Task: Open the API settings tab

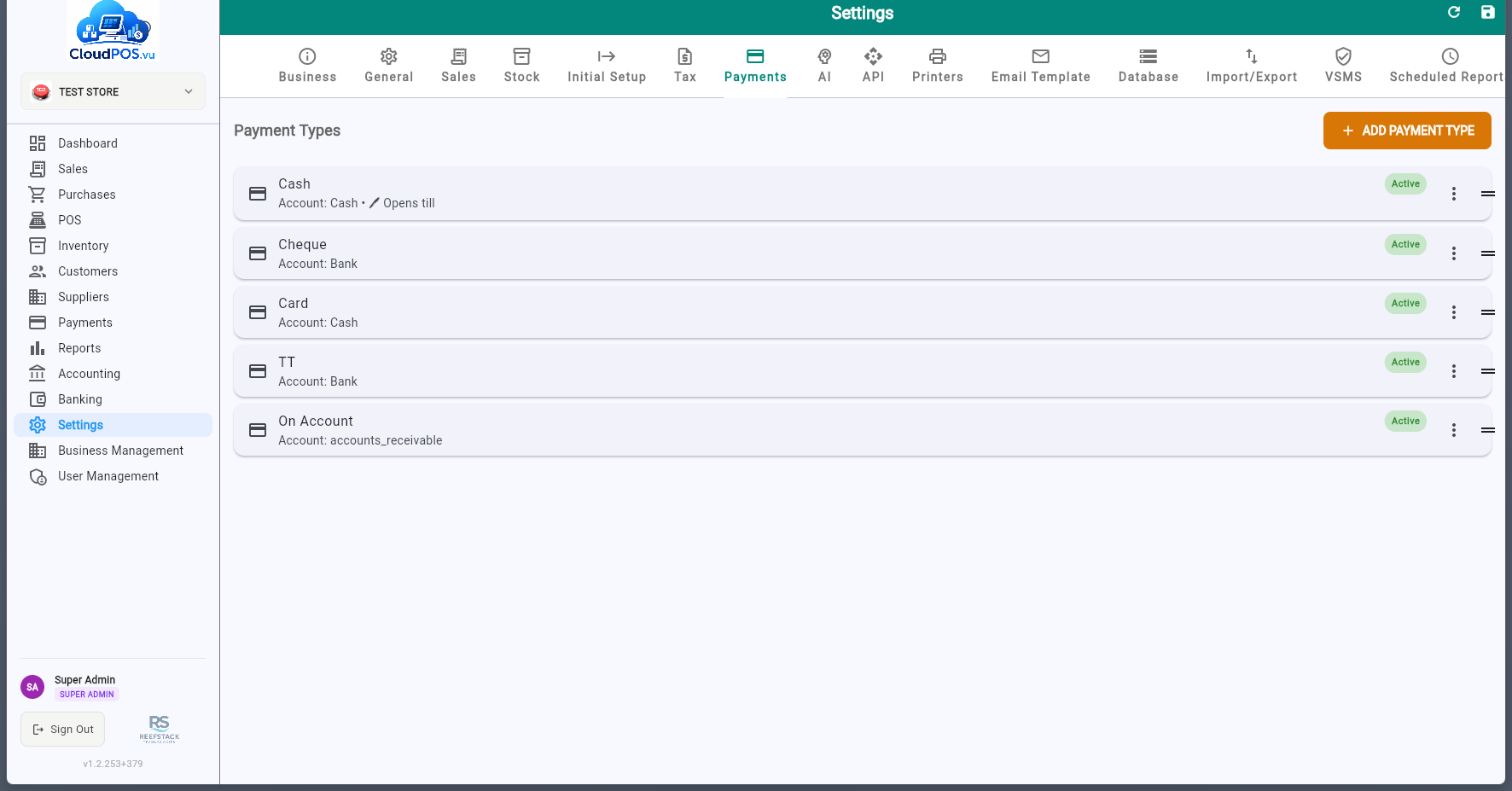Action: 873,66
